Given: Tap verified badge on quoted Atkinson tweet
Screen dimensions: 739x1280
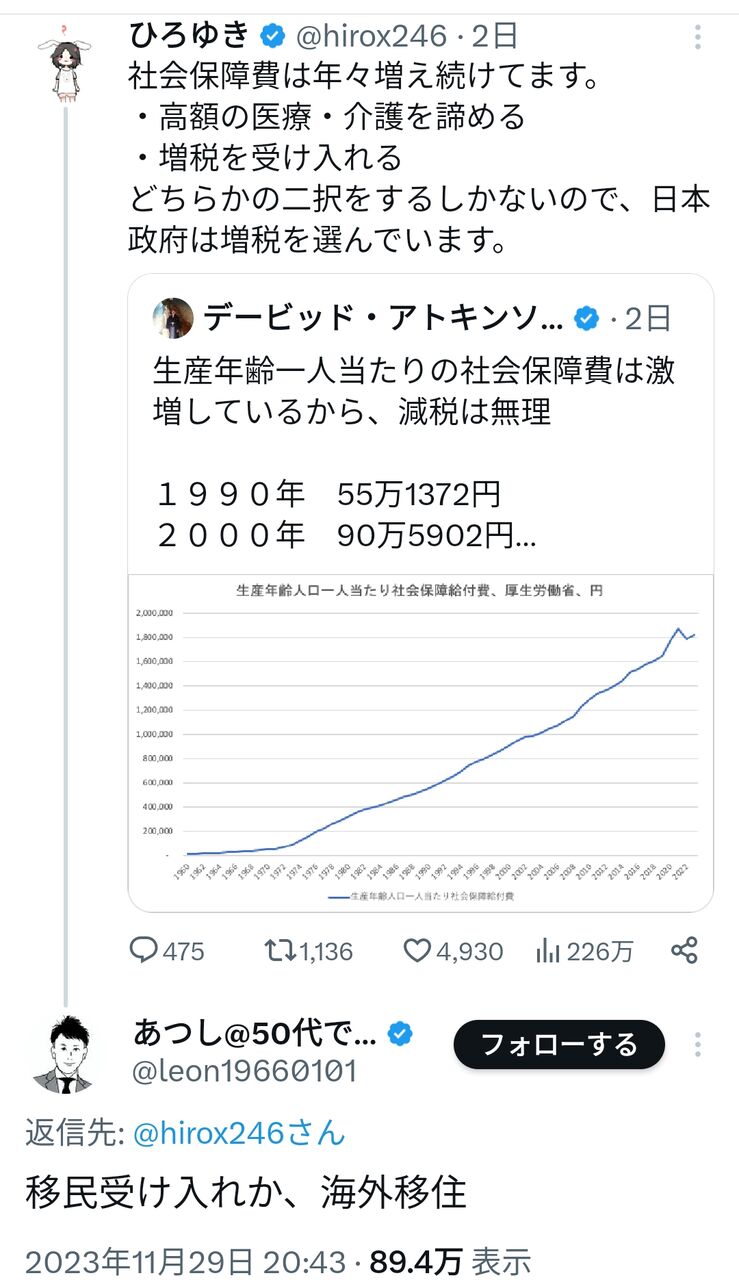Looking at the screenshot, I should tap(587, 318).
